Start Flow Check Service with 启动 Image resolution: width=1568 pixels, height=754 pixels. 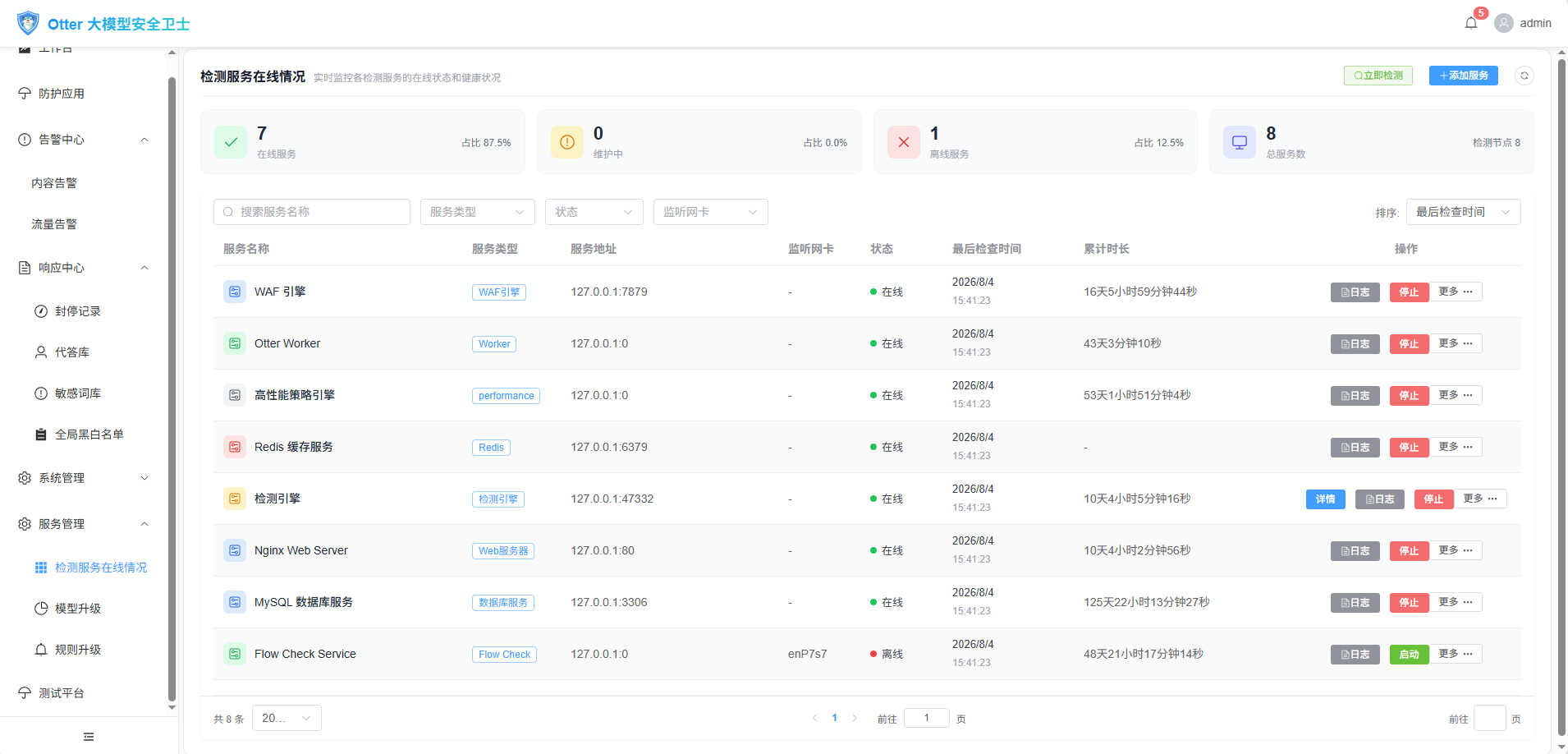(1410, 655)
